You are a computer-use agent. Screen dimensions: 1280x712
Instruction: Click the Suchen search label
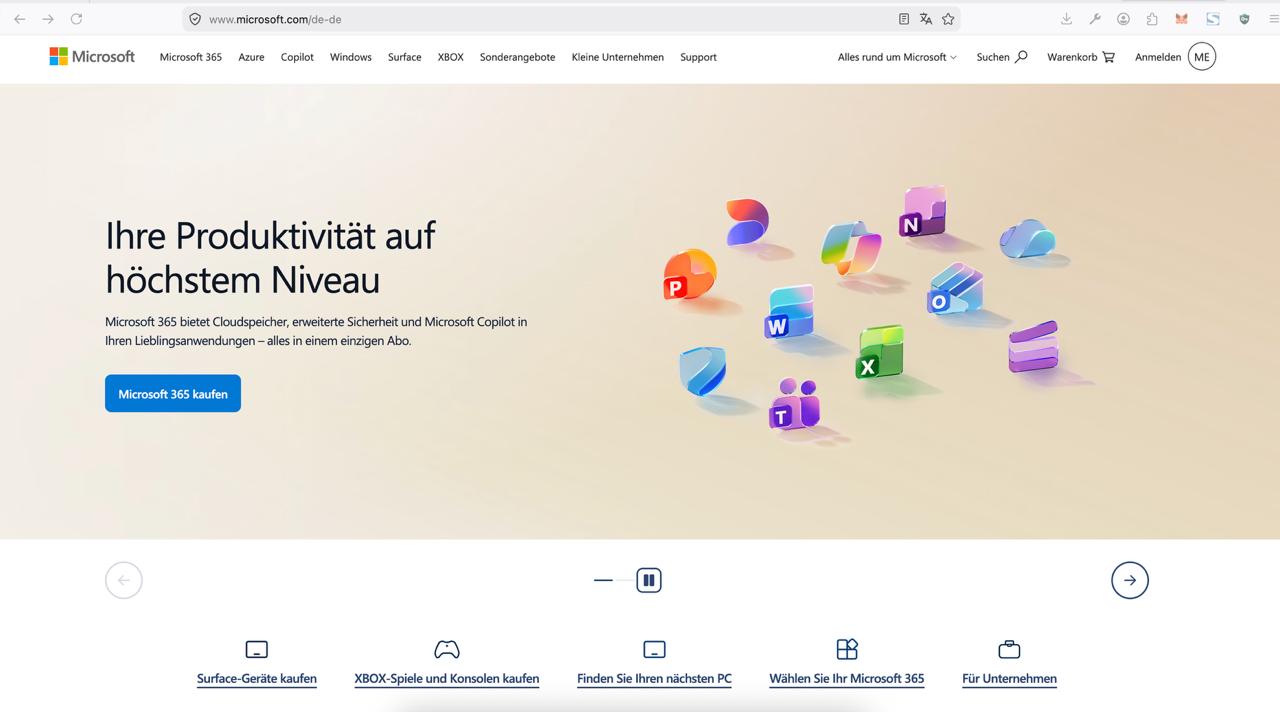(993, 57)
